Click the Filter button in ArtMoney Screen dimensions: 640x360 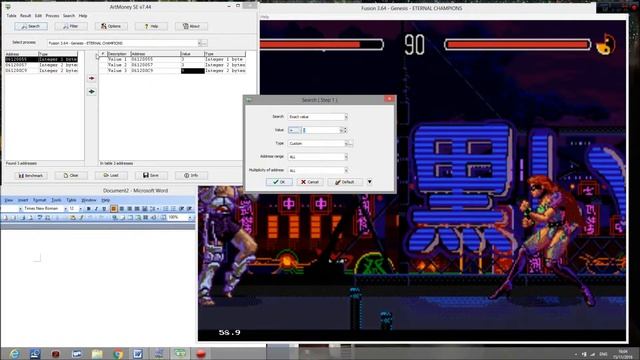pos(71,26)
